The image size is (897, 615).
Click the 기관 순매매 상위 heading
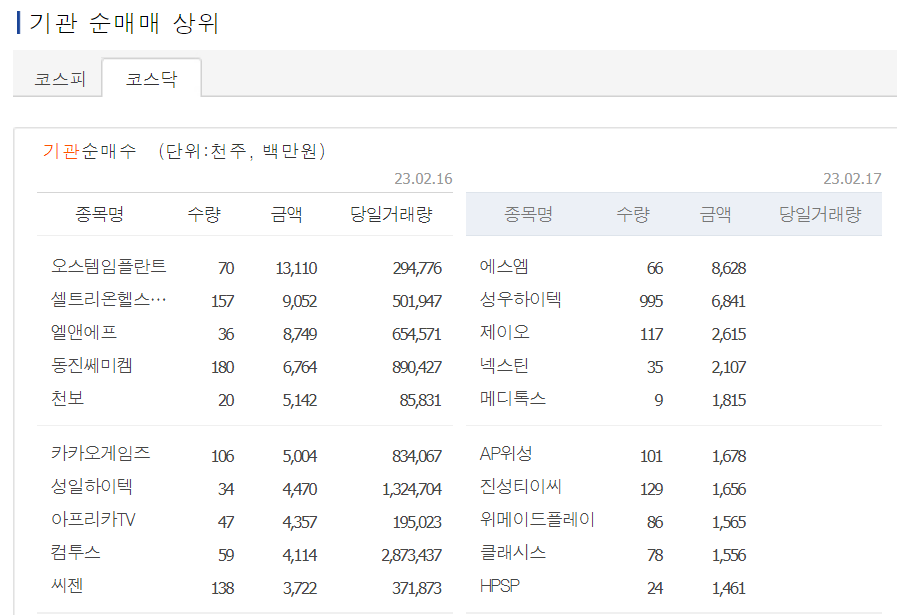pyautogui.click(x=124, y=23)
